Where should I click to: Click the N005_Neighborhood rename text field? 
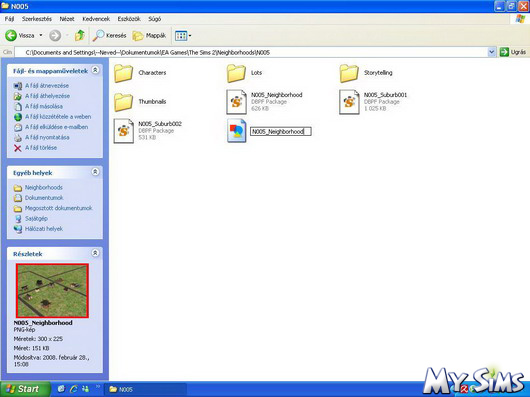pyautogui.click(x=281, y=131)
